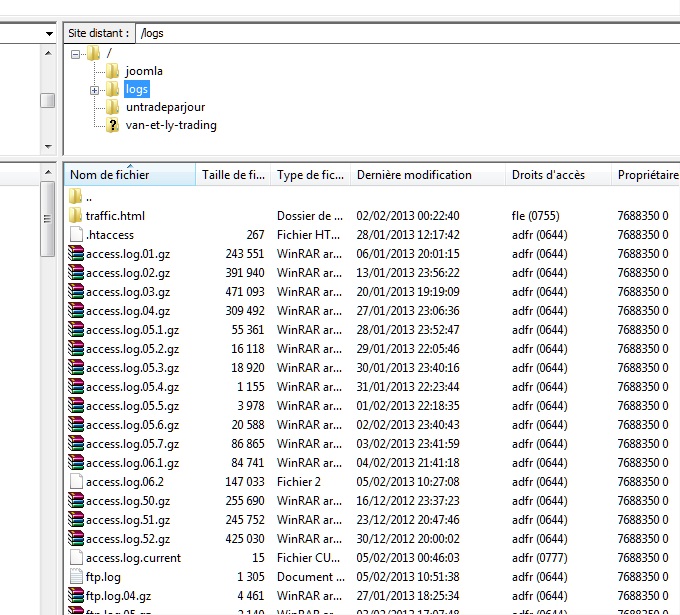Click the WinRAR icon of access.log.01.gz
Viewport: 680px width, 615px height.
click(77, 254)
